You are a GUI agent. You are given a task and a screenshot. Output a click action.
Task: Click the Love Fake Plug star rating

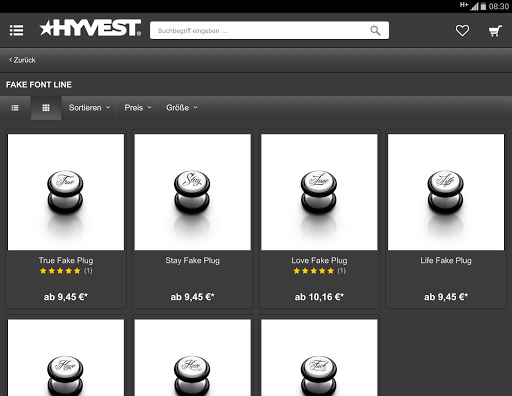coord(319,271)
